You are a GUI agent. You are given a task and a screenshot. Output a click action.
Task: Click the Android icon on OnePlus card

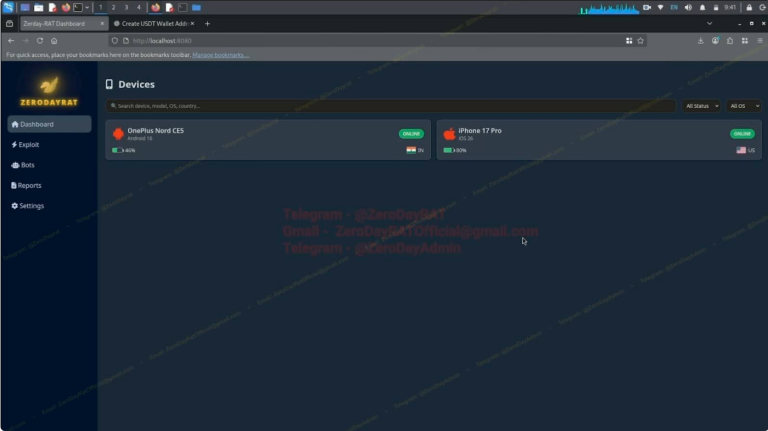118,134
